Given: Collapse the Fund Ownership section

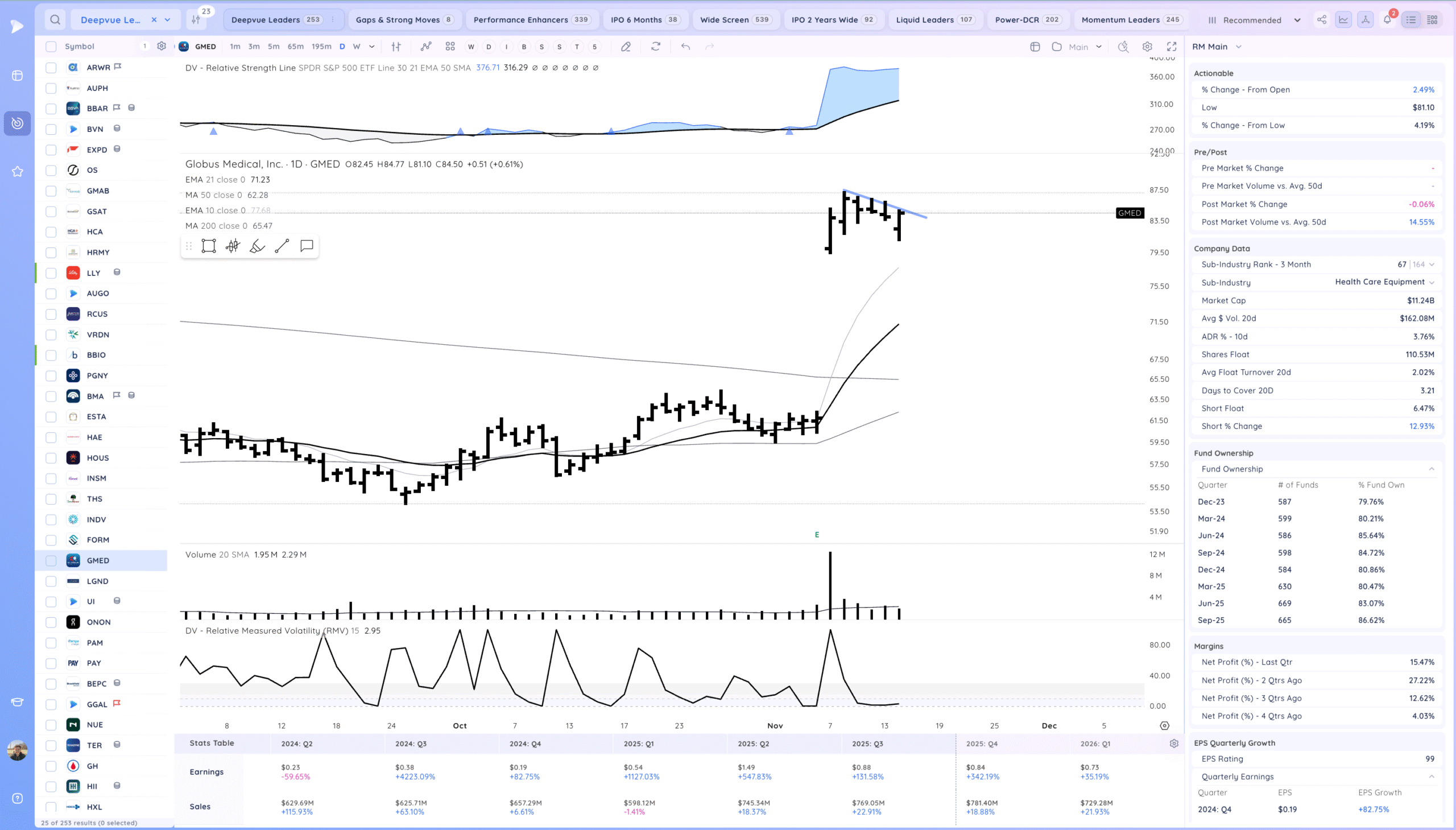Looking at the screenshot, I should 1431,469.
